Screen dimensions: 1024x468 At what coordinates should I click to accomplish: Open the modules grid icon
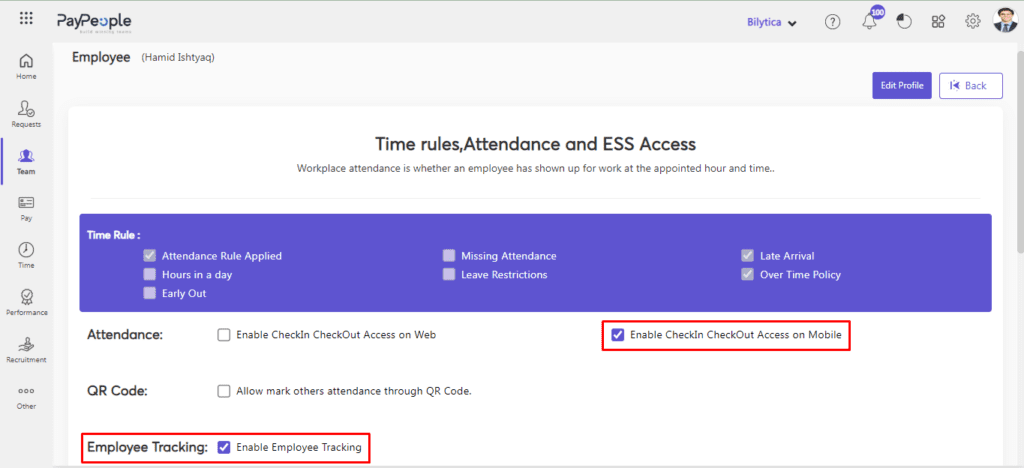tap(938, 22)
